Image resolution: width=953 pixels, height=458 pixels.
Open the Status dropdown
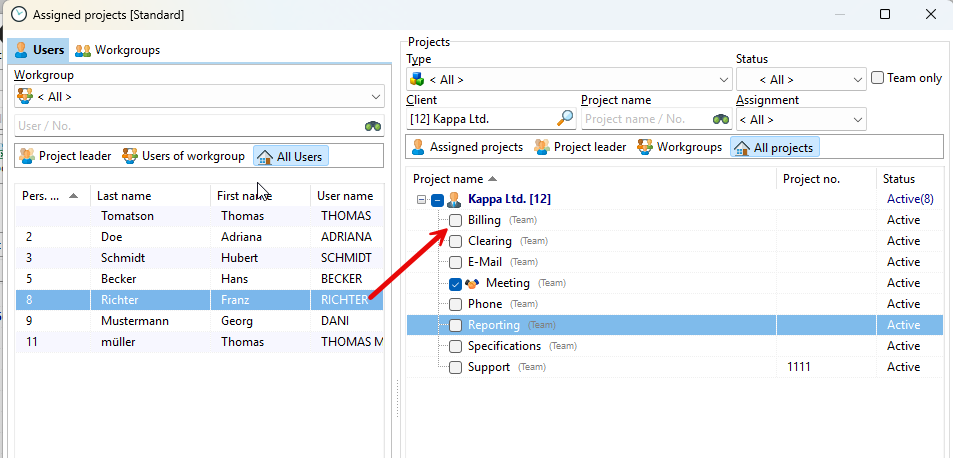point(801,80)
